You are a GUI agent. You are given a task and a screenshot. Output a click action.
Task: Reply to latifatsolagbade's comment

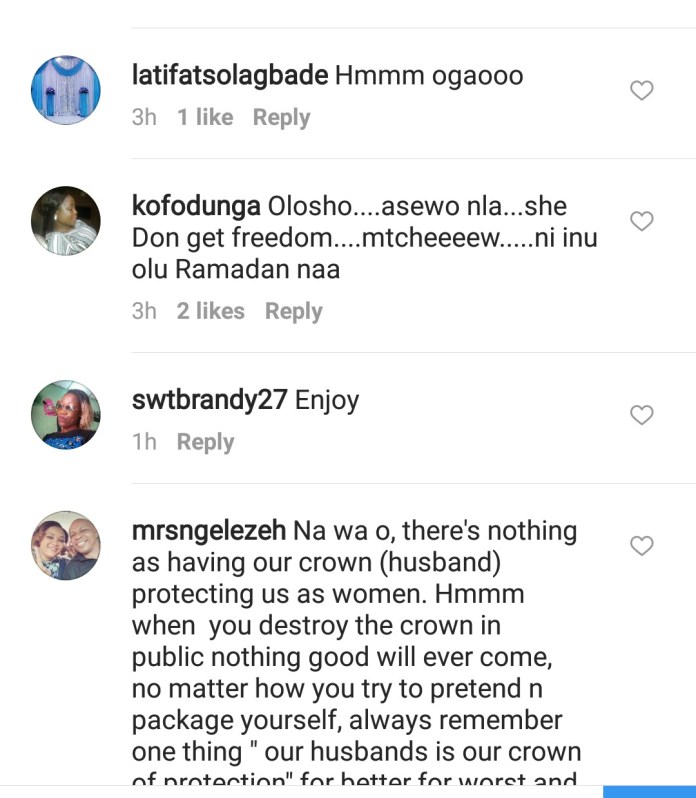tap(281, 118)
